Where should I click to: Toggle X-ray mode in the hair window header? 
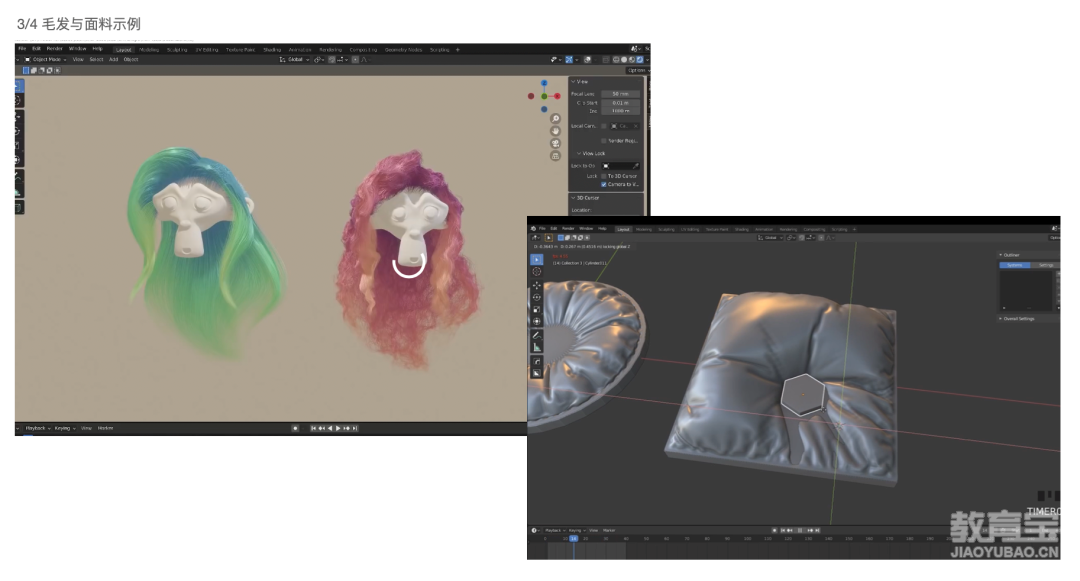[x=606, y=60]
